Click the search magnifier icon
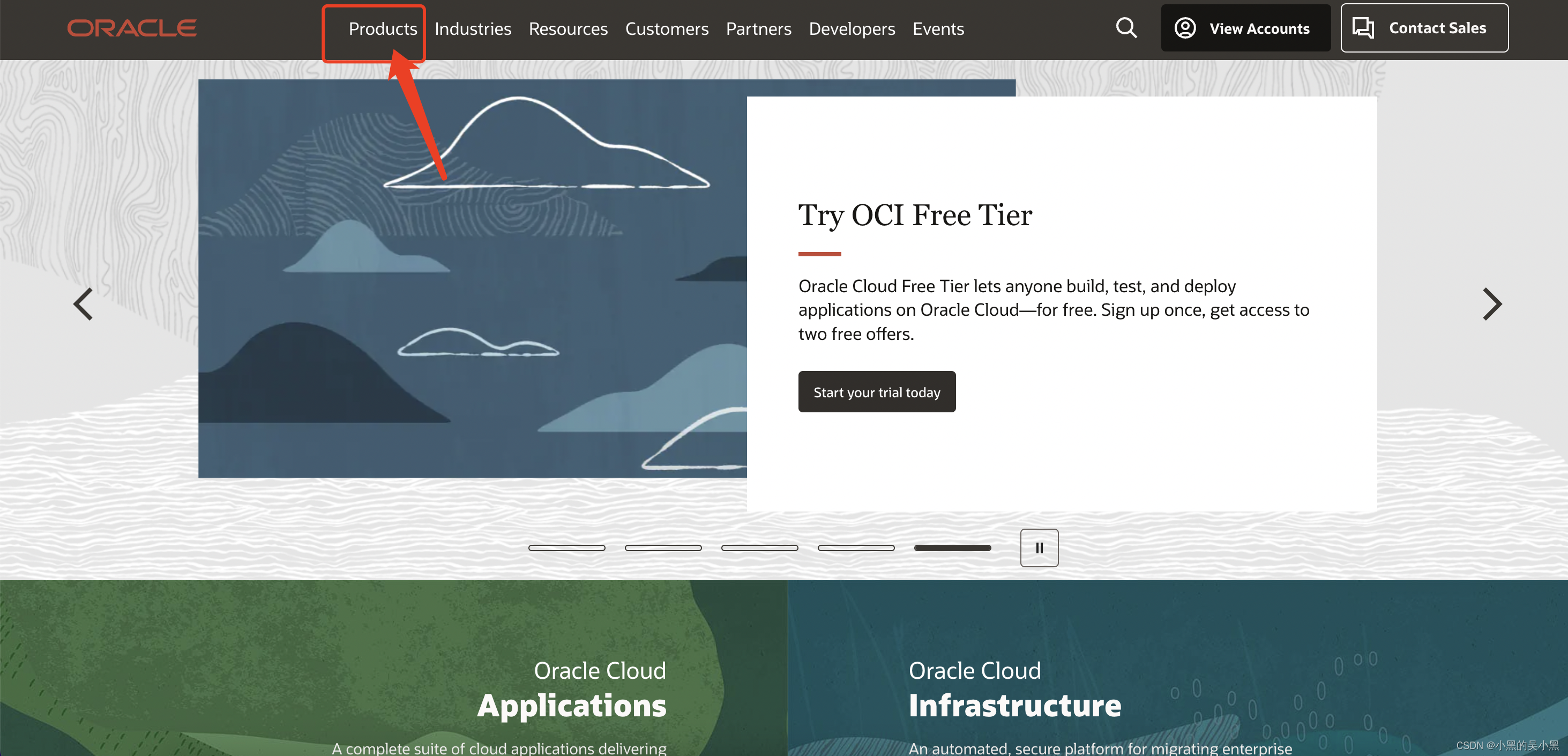 coord(1126,28)
